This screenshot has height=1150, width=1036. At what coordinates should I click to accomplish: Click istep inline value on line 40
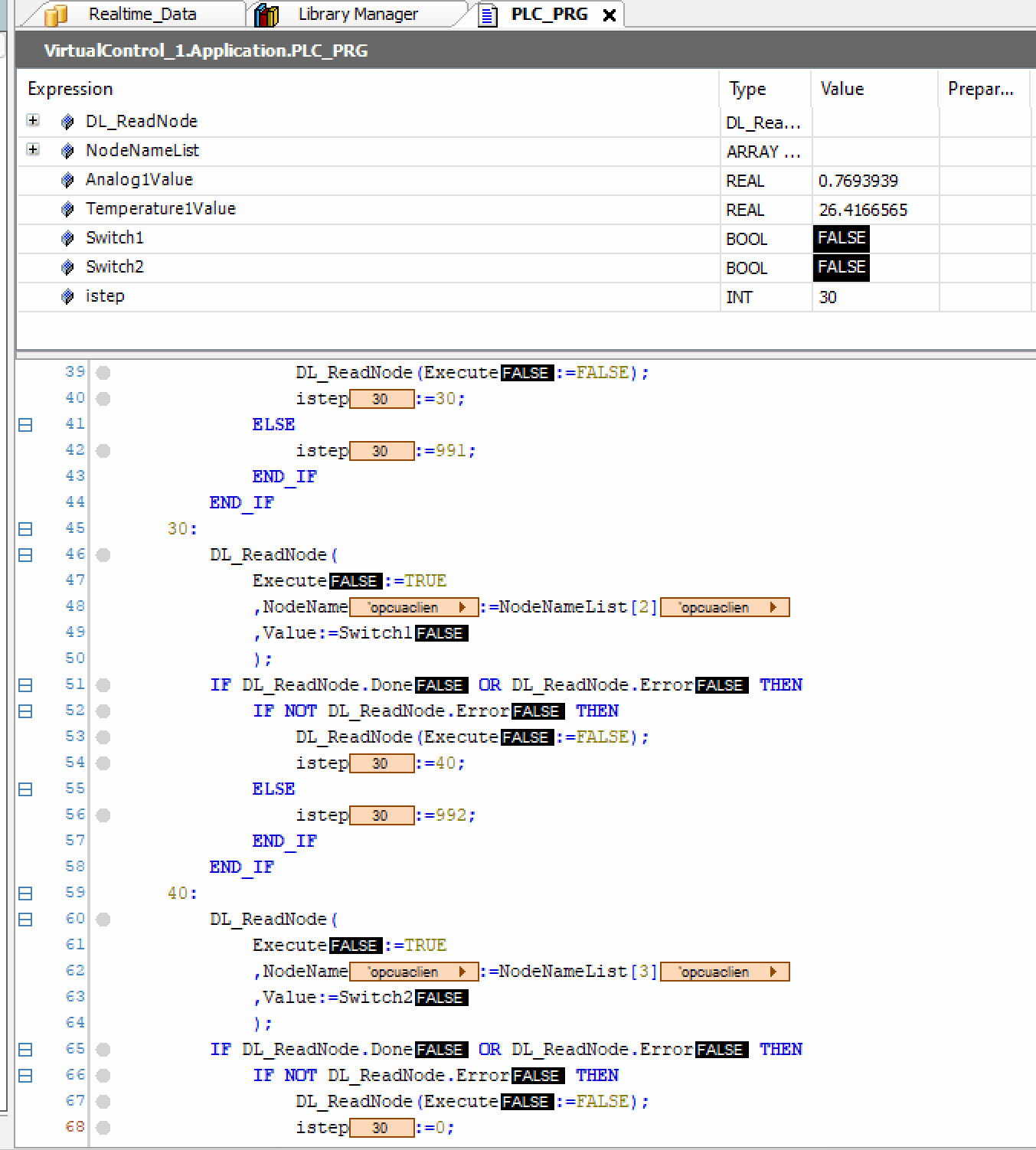381,399
